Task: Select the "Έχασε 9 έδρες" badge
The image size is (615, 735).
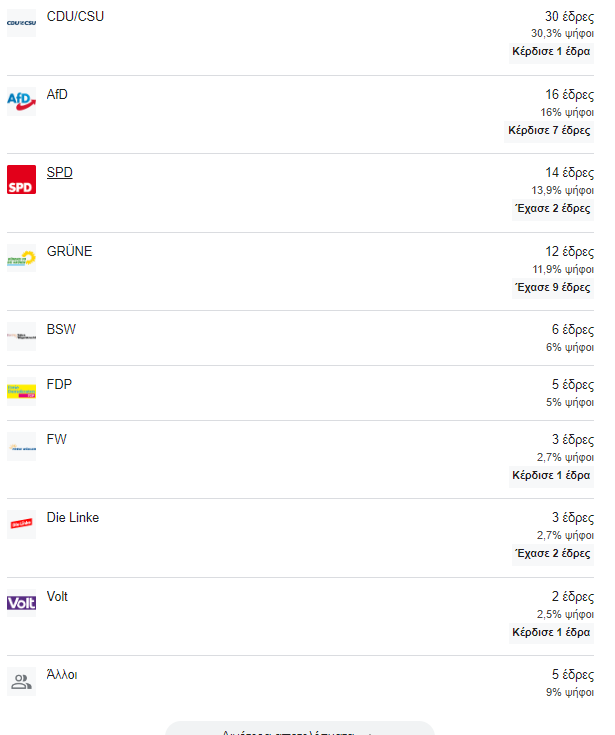Action: pyautogui.click(x=552, y=287)
